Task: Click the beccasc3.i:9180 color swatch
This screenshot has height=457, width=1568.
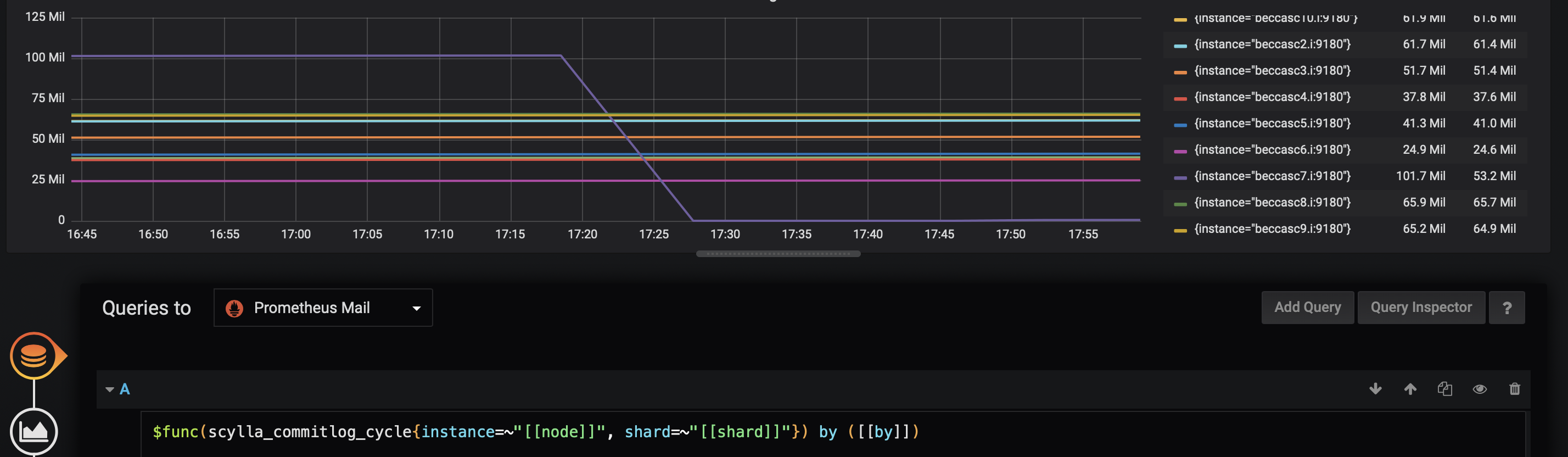Action: (x=1180, y=72)
